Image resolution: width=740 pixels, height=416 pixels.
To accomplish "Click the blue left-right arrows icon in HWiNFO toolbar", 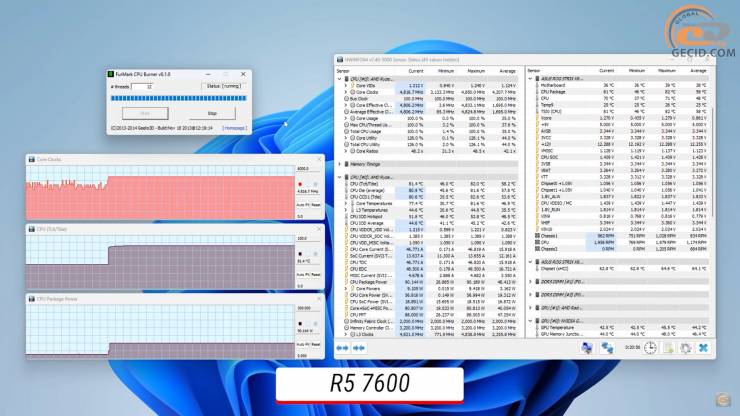I will (342, 348).
